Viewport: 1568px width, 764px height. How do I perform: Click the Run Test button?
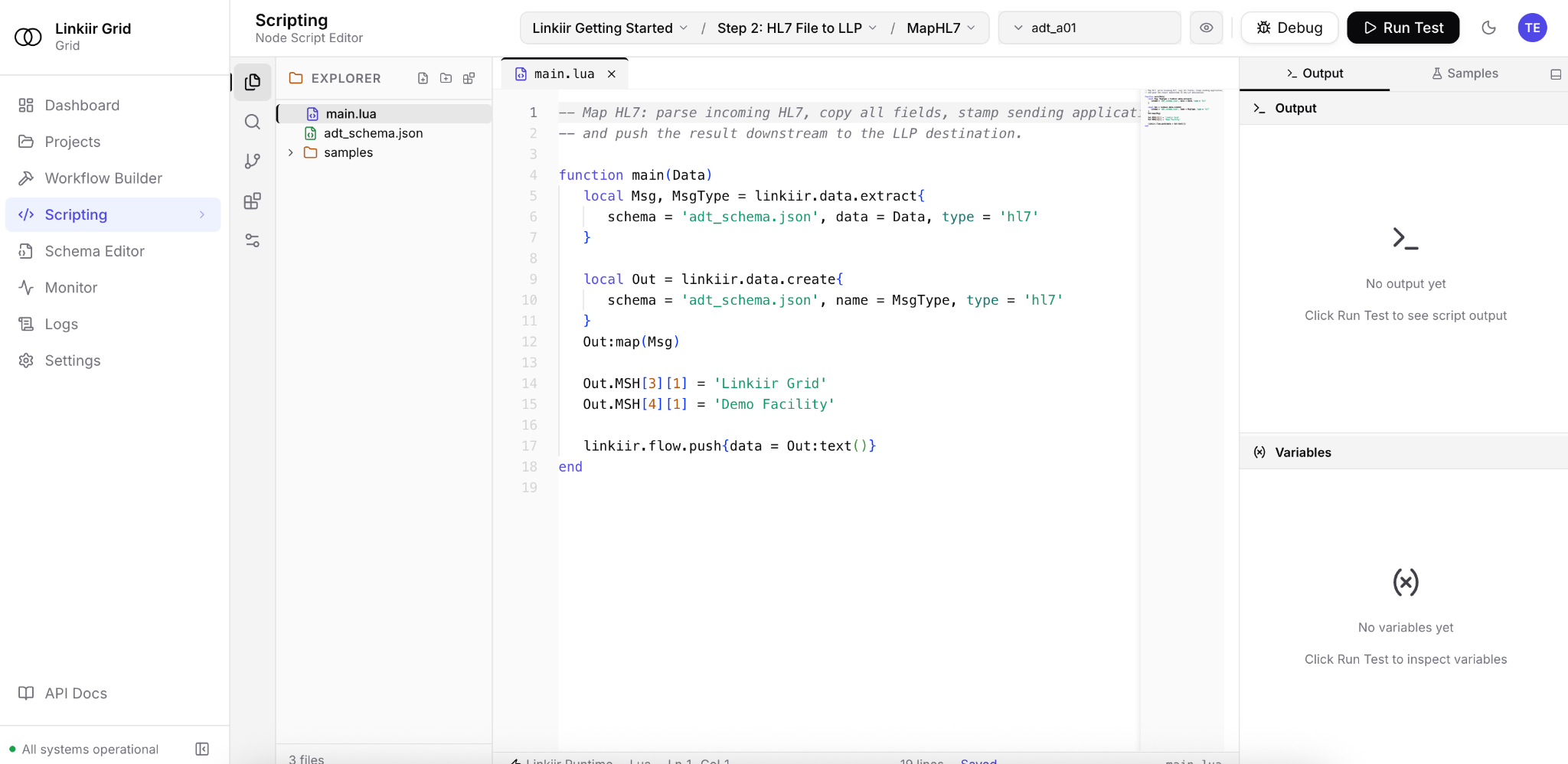coord(1403,28)
